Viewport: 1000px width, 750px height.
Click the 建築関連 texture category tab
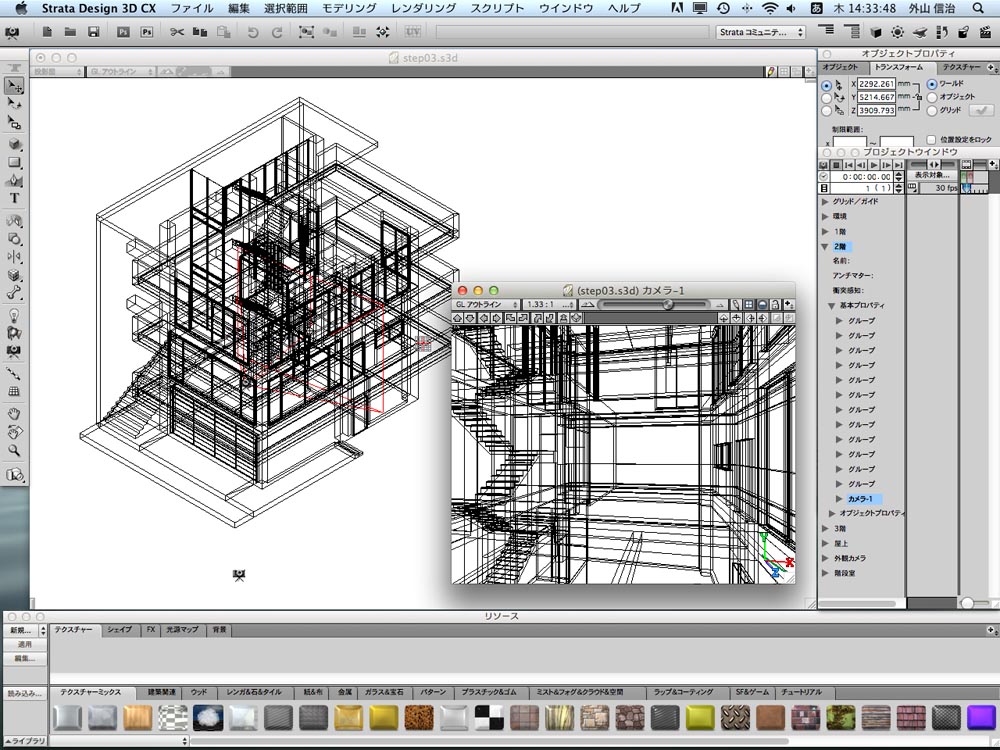pyautogui.click(x=161, y=692)
